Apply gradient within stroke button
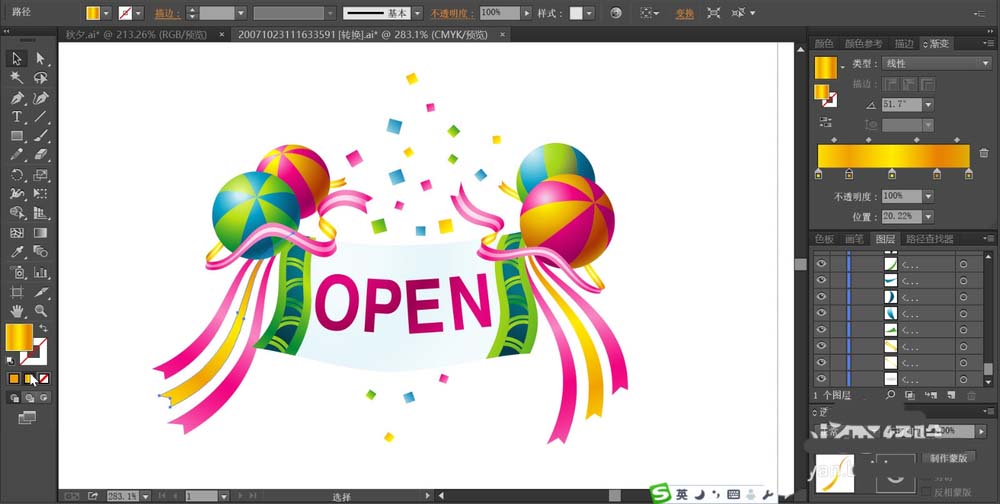Image resolution: width=1000 pixels, height=504 pixels. tap(891, 84)
